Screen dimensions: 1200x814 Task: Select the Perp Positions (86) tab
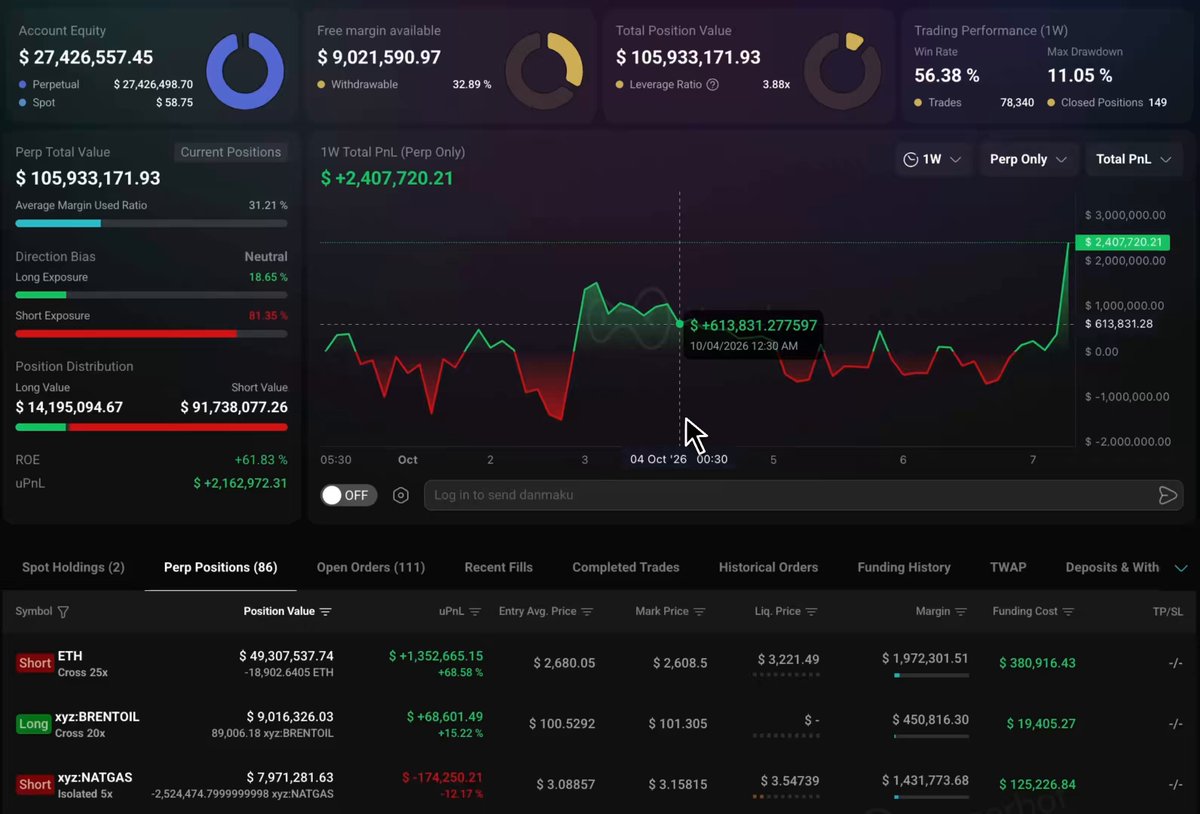click(220, 567)
